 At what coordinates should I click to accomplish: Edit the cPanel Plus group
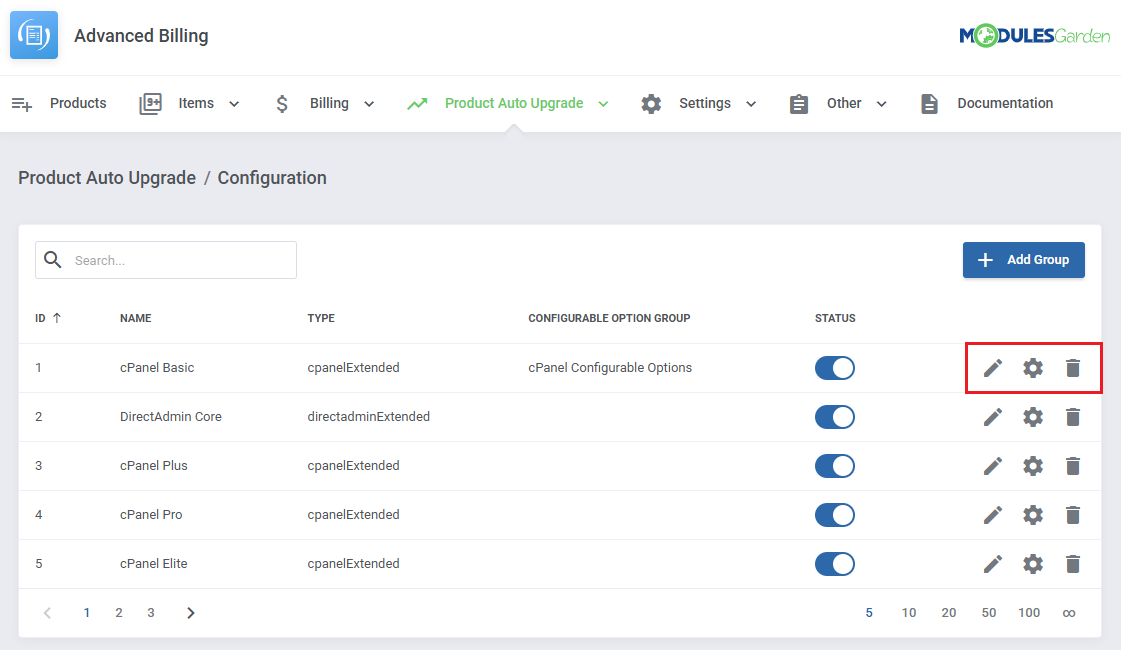pos(992,466)
